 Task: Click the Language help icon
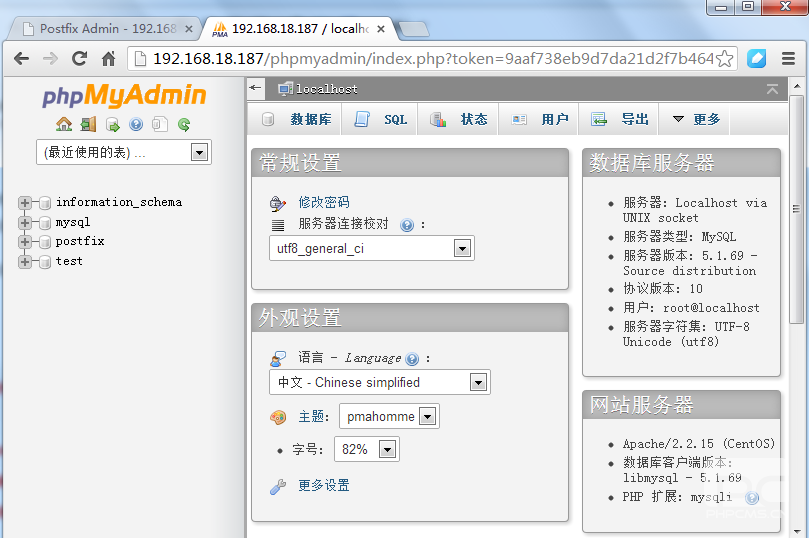tap(412, 359)
